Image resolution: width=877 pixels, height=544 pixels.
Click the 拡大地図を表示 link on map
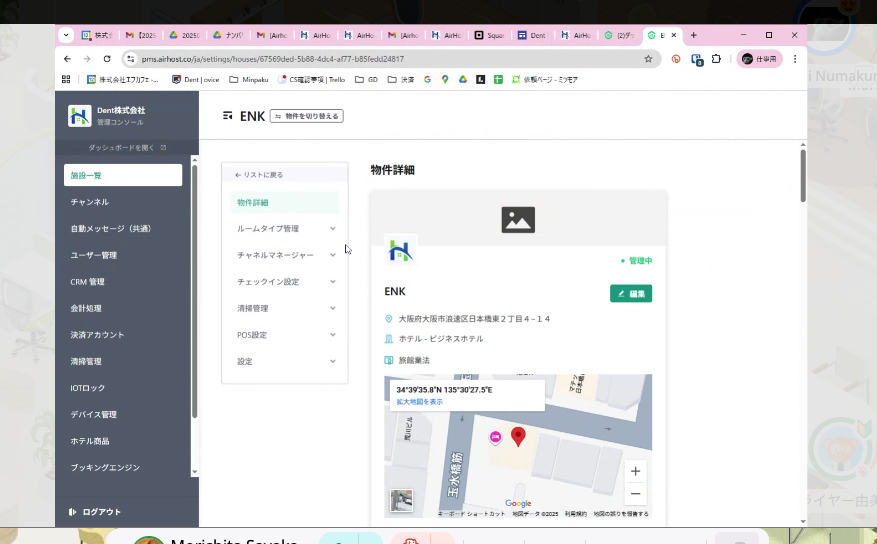click(419, 402)
